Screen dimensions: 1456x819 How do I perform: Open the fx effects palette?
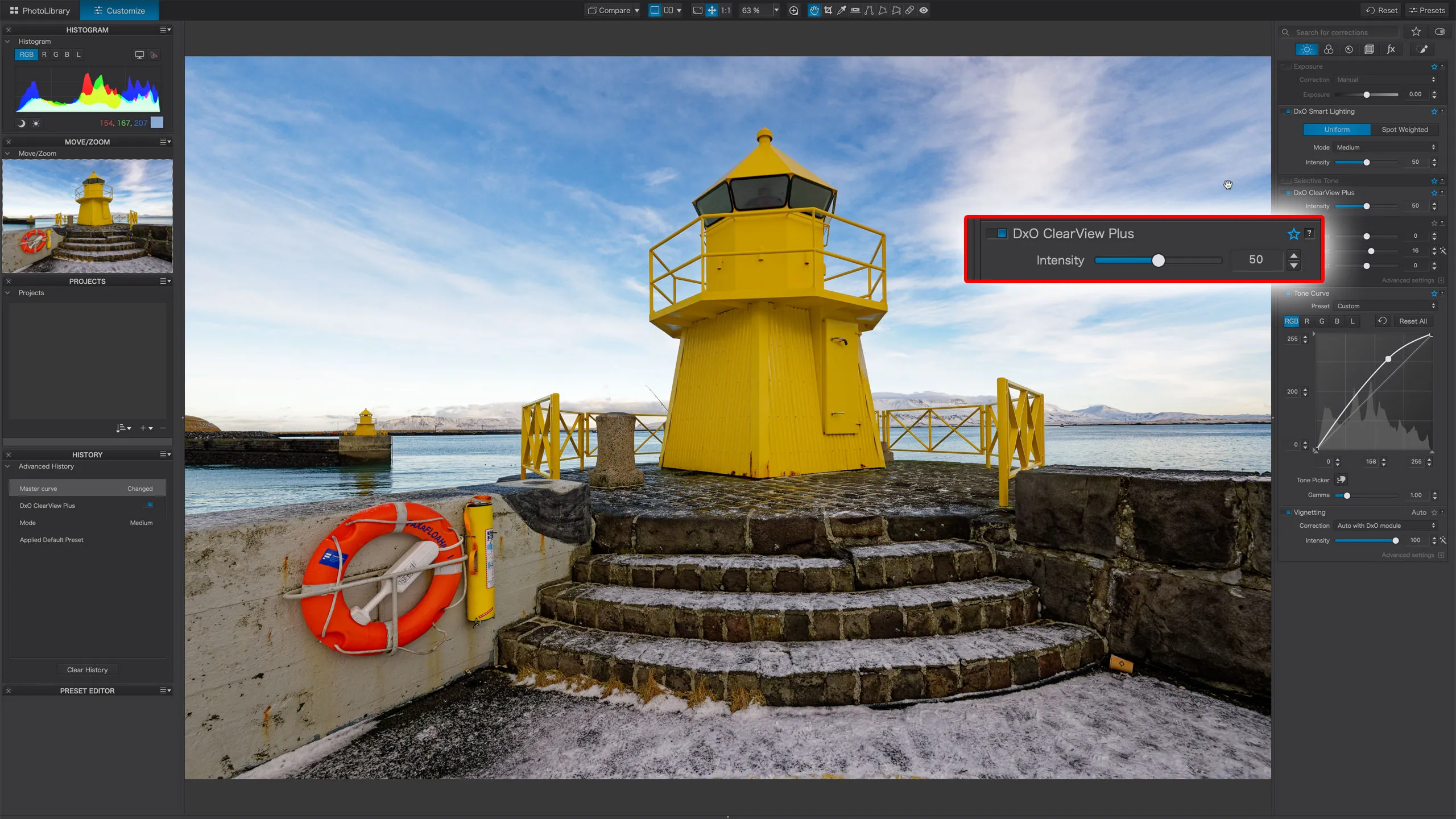[x=1391, y=49]
